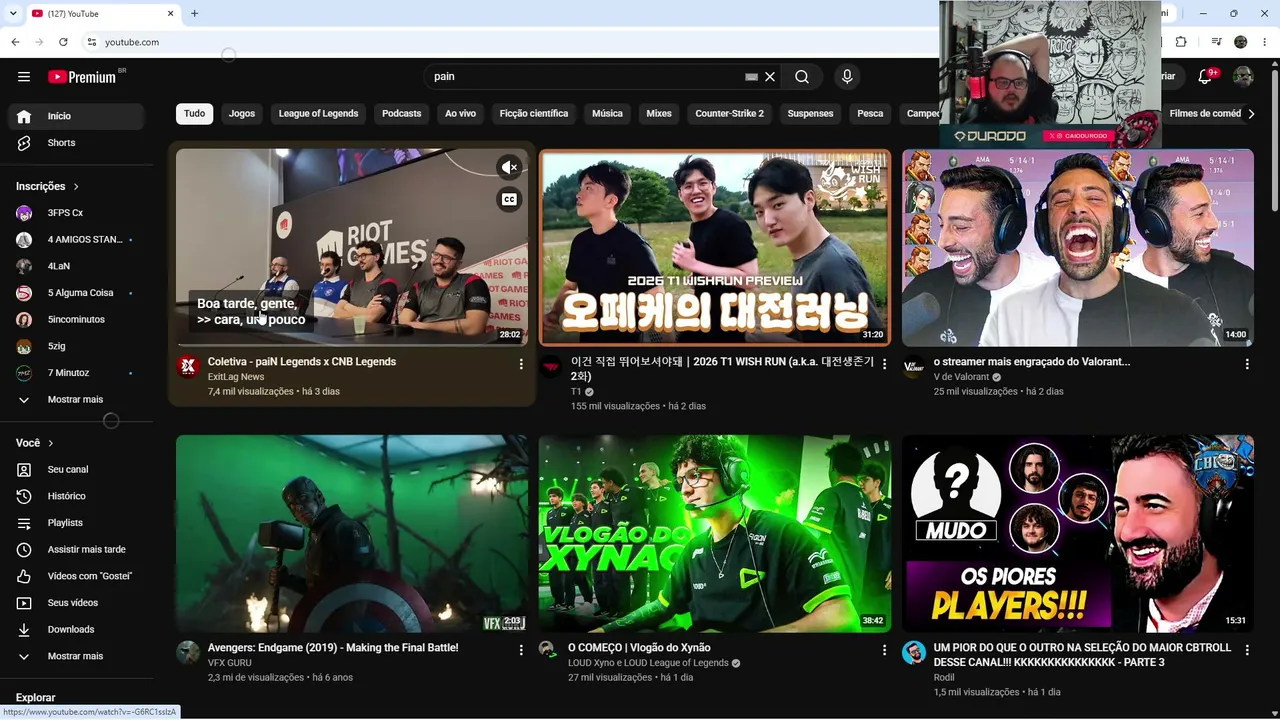Open options for Vlogão do Xynão video
The height and width of the screenshot is (720, 1280).
(x=884, y=650)
